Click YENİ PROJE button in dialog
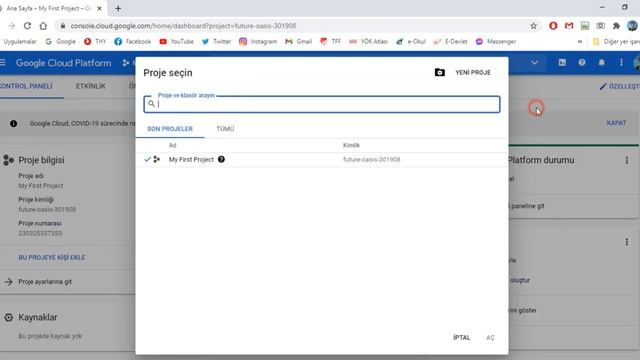The width and height of the screenshot is (640, 360). [473, 73]
